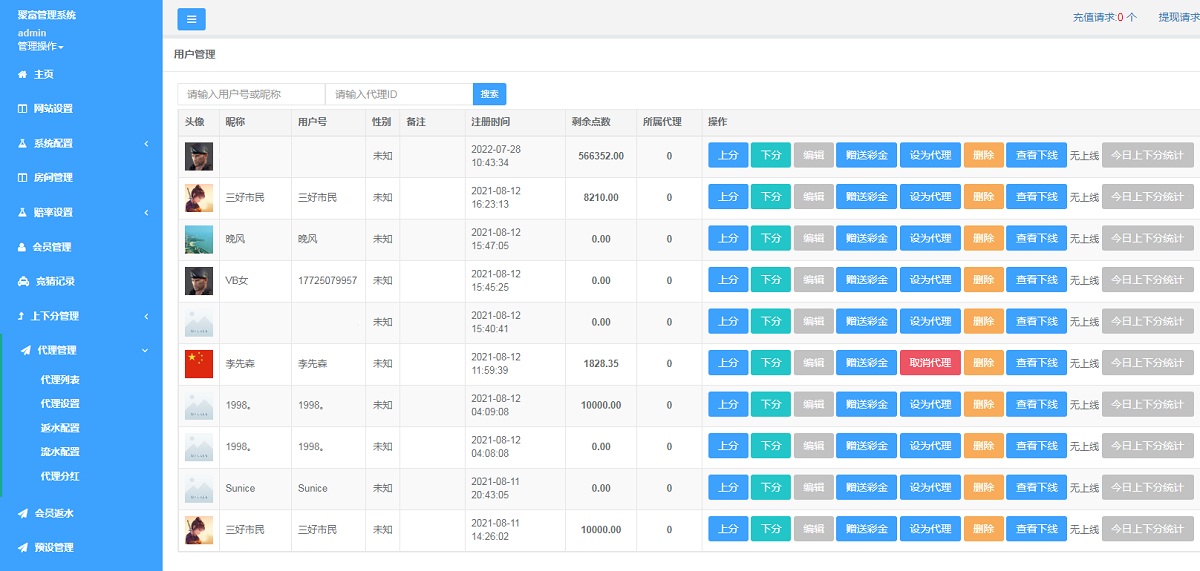The image size is (1200, 571).
Task: Click the 网站设置 sidebar icon
Action: tap(22, 109)
